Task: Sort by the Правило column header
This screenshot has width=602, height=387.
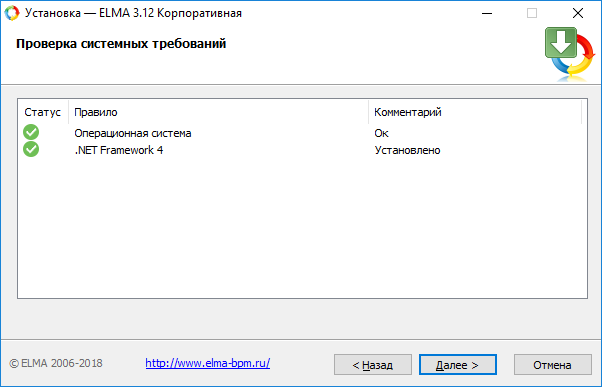Action: [218, 112]
